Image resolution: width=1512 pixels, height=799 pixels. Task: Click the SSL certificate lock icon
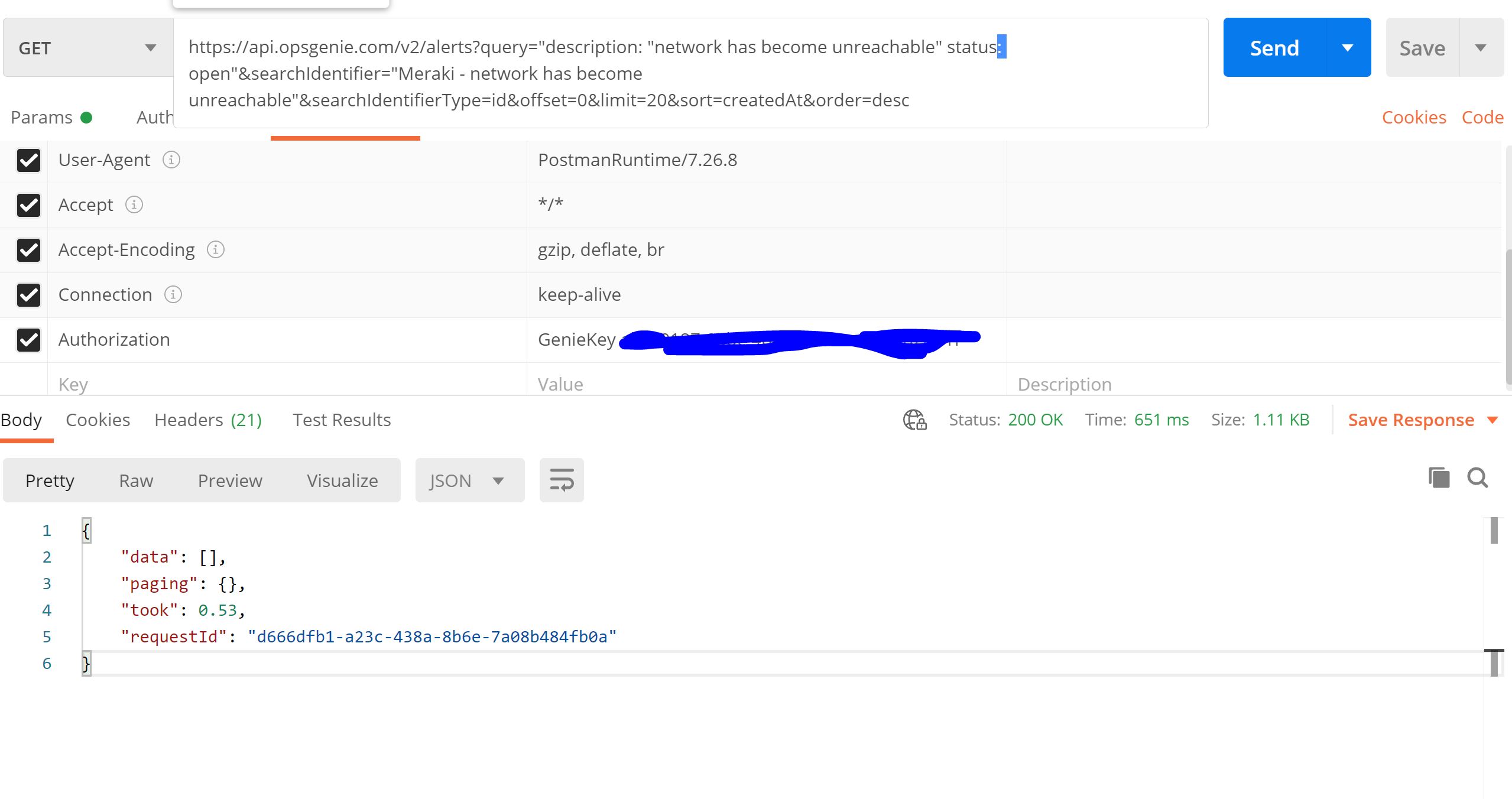pyautogui.click(x=913, y=420)
